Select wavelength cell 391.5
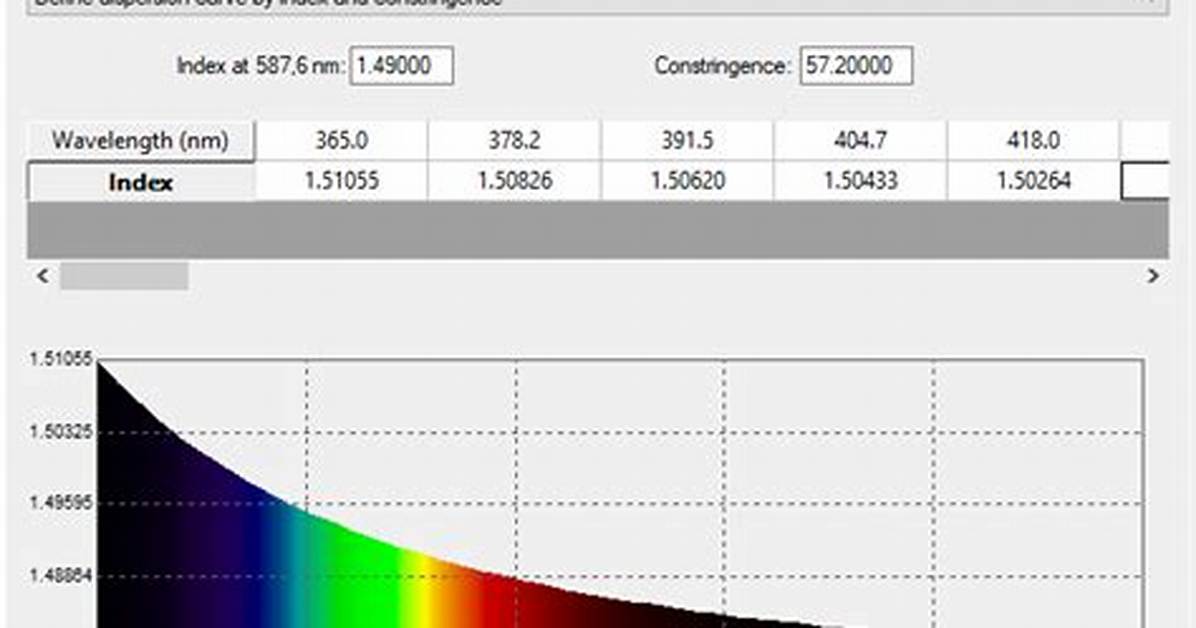Viewport: 1196px width, 628px height. click(x=687, y=140)
